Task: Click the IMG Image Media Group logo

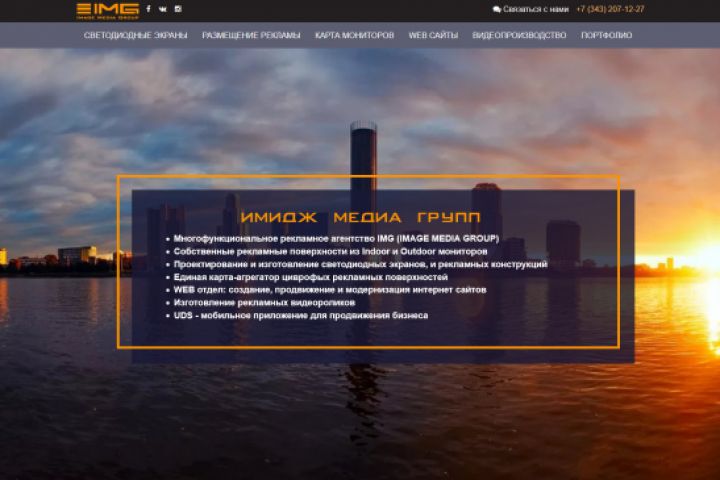Action: click(107, 11)
